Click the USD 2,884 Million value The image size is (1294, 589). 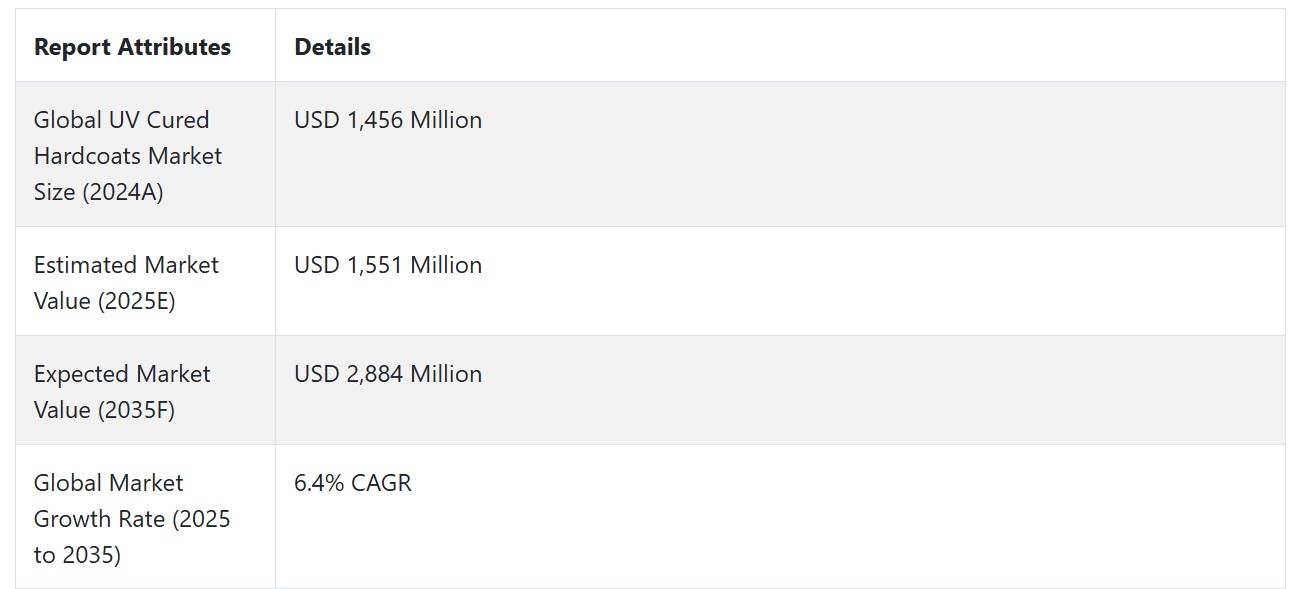tap(388, 374)
